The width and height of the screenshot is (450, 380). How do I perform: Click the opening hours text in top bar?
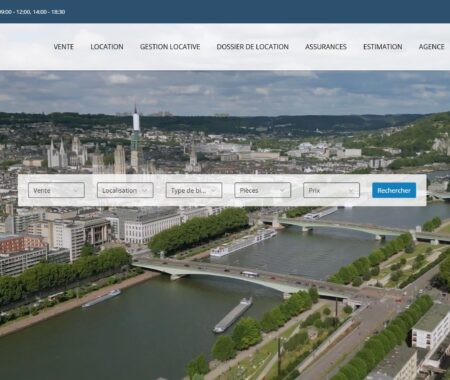pos(32,12)
